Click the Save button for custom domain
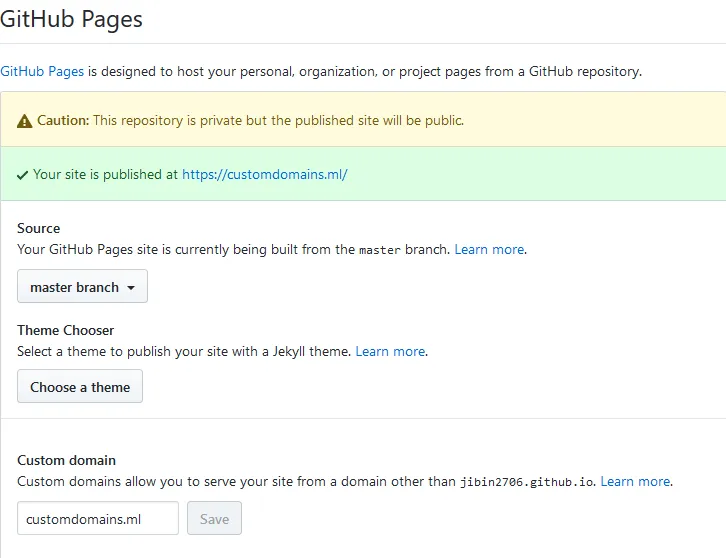This screenshot has width=726, height=558. point(214,518)
